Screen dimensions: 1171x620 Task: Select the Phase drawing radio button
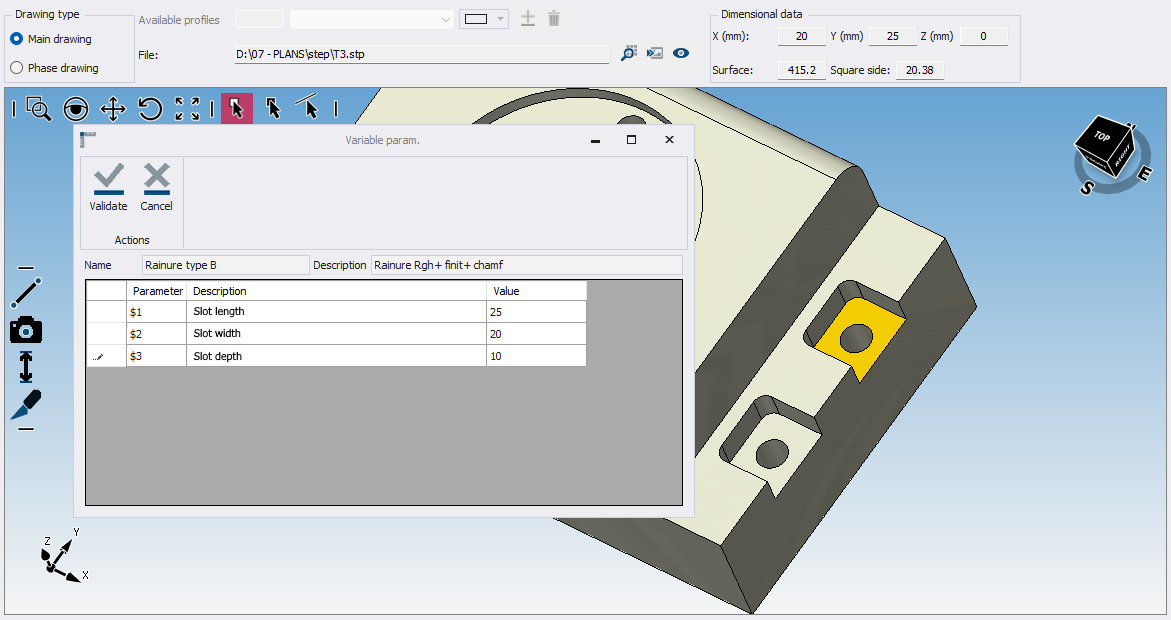[17, 68]
